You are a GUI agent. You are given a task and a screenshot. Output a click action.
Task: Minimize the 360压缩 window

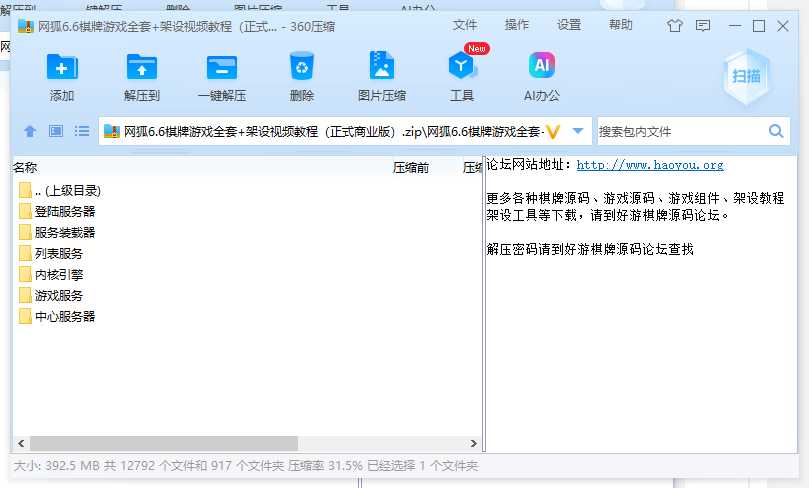click(x=735, y=25)
